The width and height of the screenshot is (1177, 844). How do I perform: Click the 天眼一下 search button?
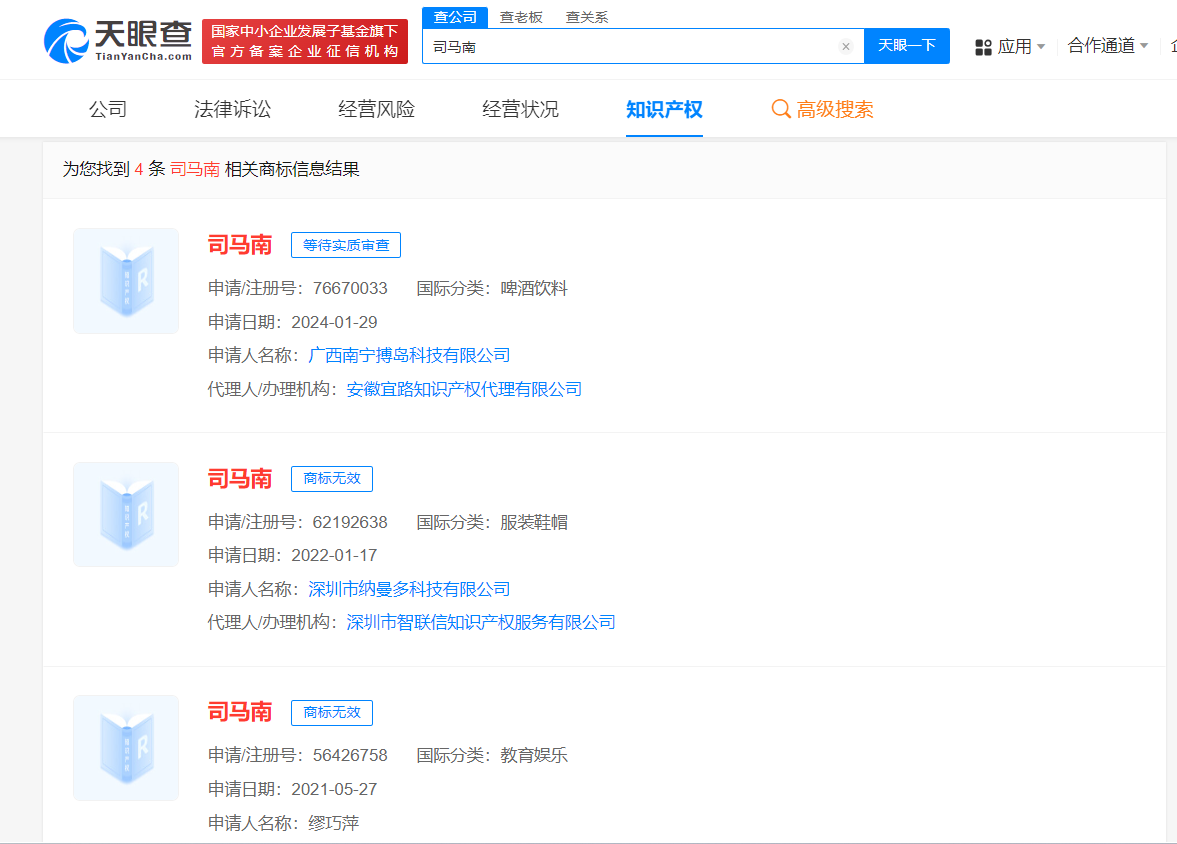(x=907, y=46)
